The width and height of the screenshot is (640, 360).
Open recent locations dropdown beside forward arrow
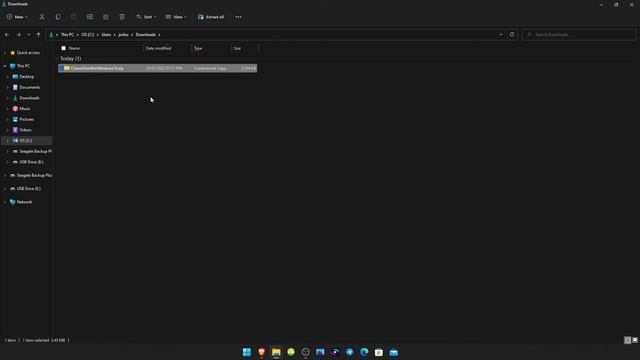pyautogui.click(x=29, y=35)
